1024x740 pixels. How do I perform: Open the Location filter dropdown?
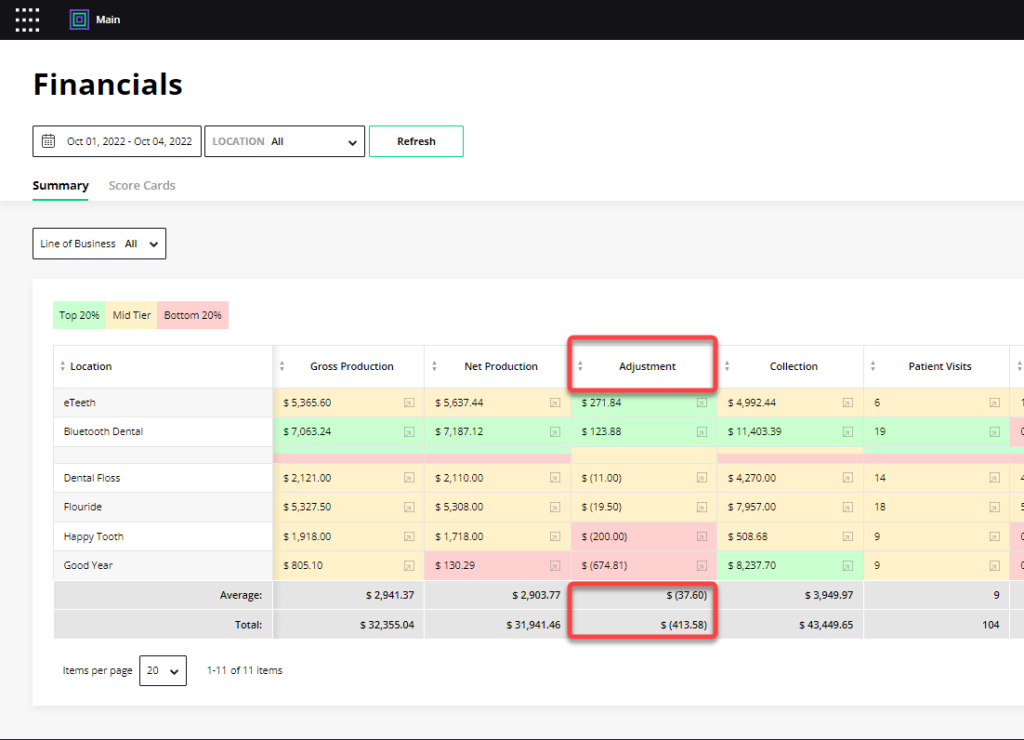pos(284,141)
